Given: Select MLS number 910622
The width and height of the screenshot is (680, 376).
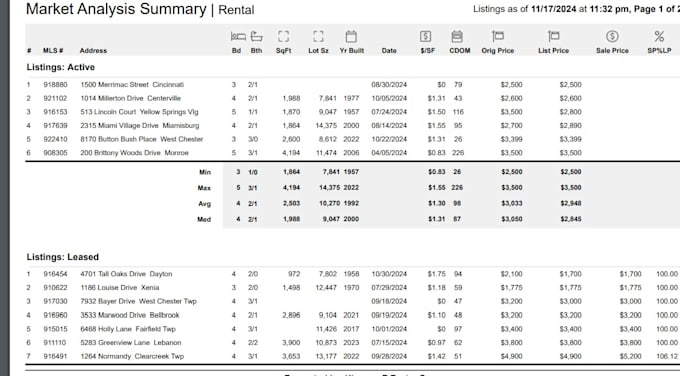Looking at the screenshot, I should tap(56, 288).
